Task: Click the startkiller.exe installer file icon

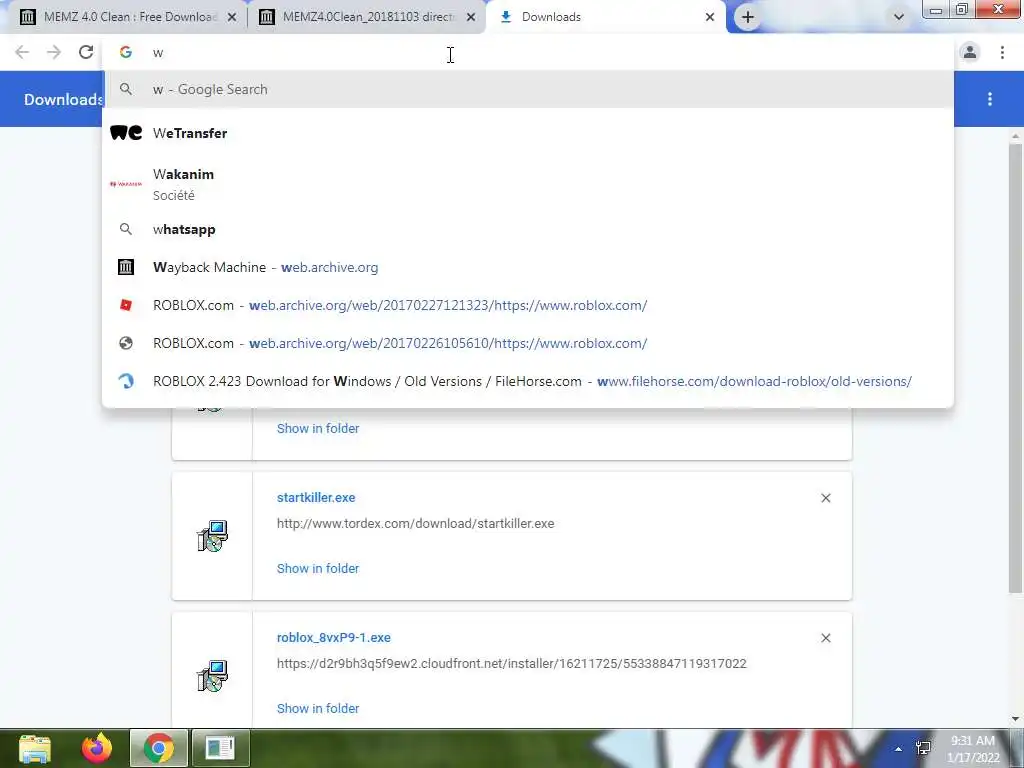Action: [212, 536]
